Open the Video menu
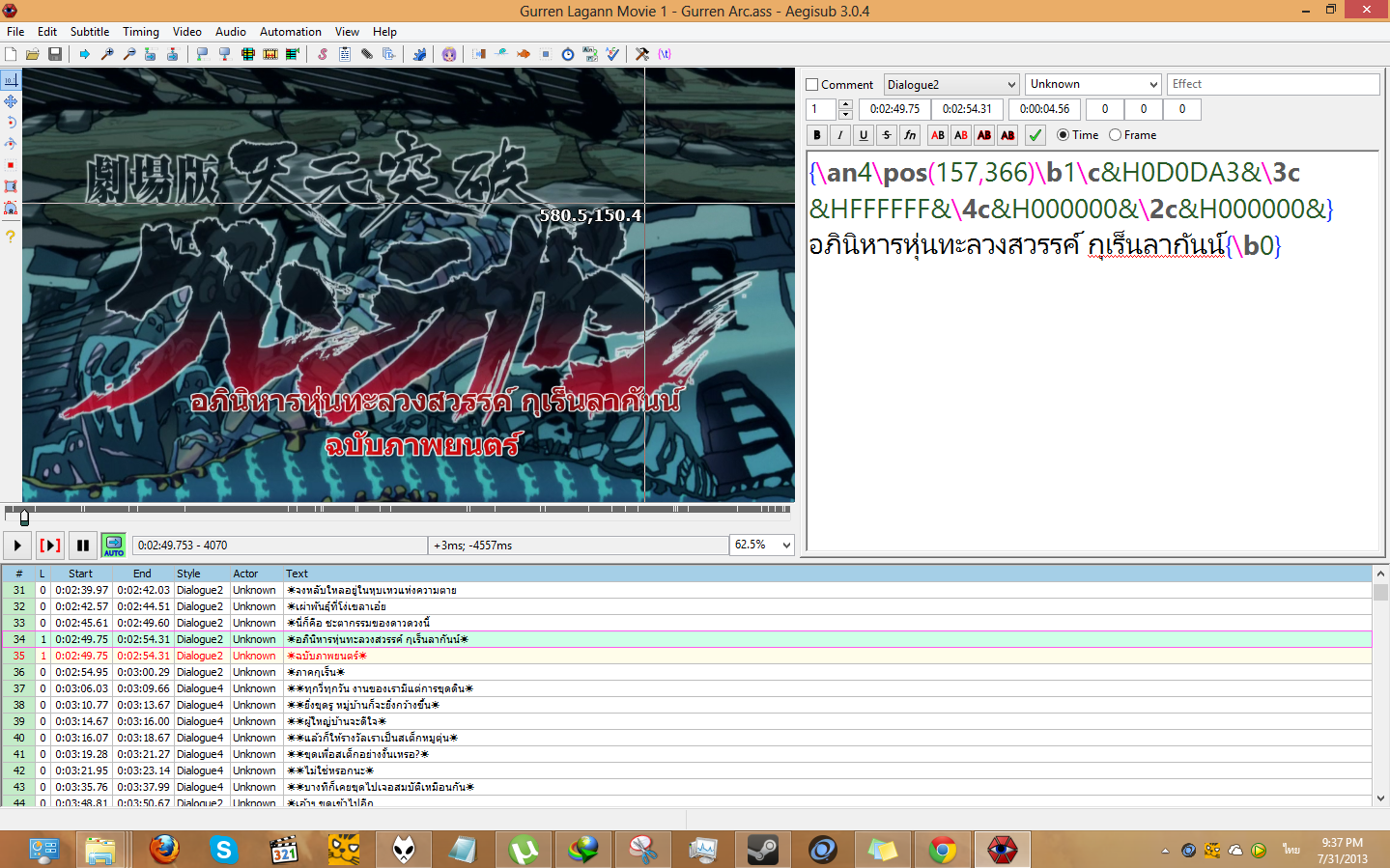The image size is (1390, 868). pyautogui.click(x=187, y=32)
